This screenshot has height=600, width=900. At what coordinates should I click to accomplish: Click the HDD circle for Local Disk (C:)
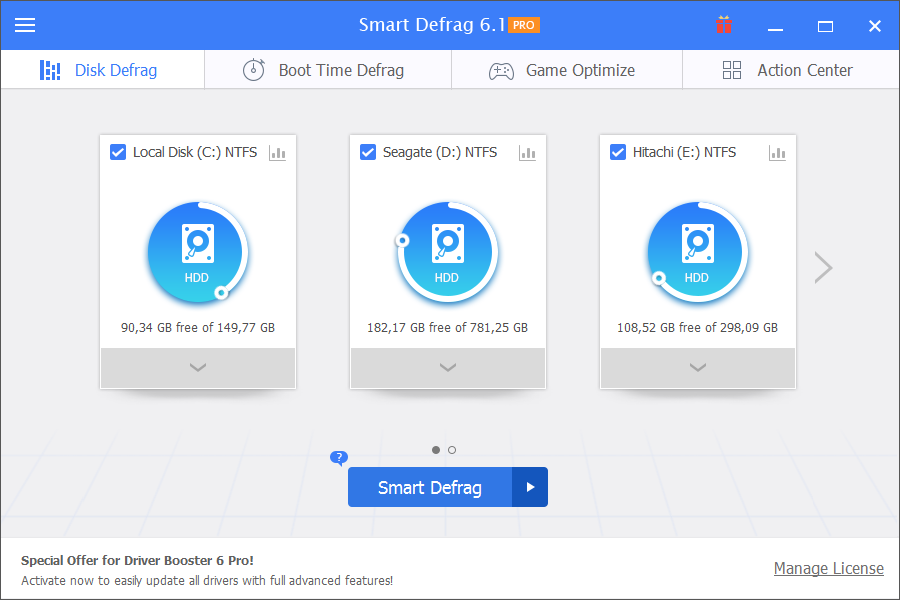pos(197,251)
